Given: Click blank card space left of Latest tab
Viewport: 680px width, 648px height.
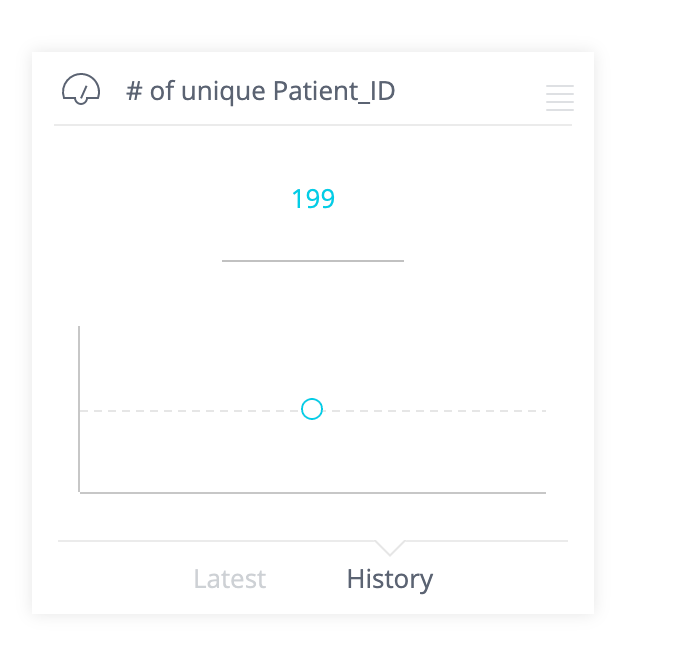Looking at the screenshot, I should coord(110,580).
